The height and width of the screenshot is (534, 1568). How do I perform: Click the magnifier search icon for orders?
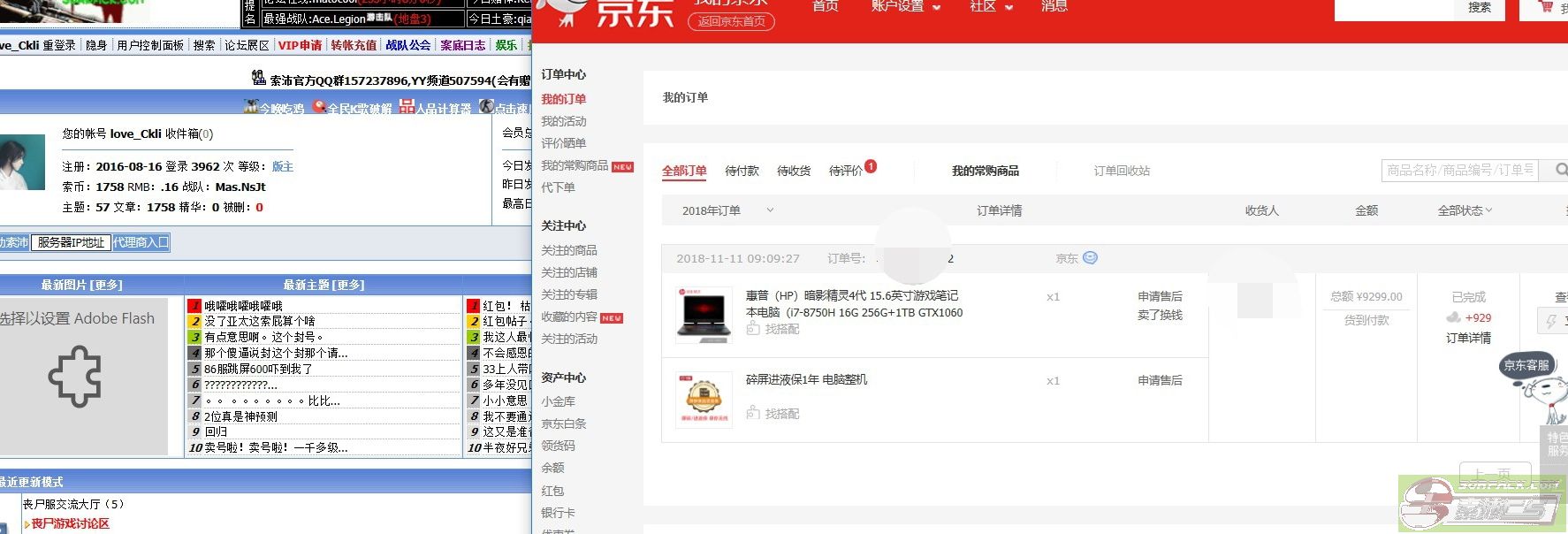[x=1561, y=170]
